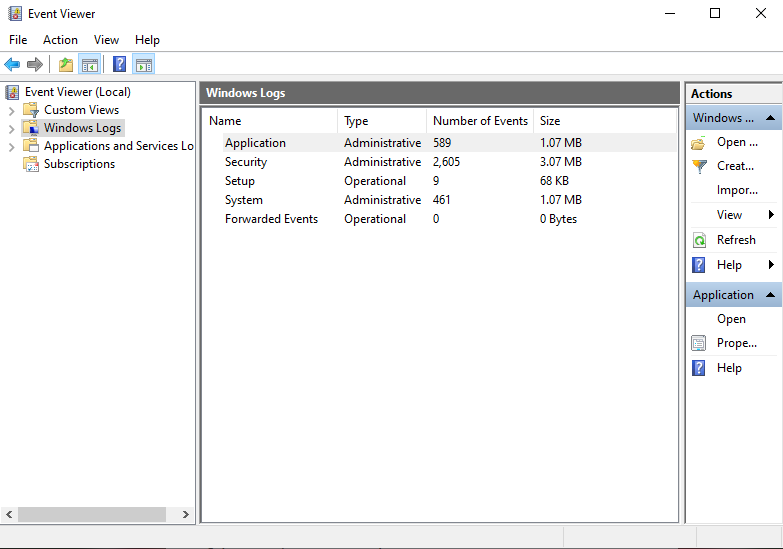The width and height of the screenshot is (783, 549).
Task: Click the Refresh action
Action: [x=736, y=240]
